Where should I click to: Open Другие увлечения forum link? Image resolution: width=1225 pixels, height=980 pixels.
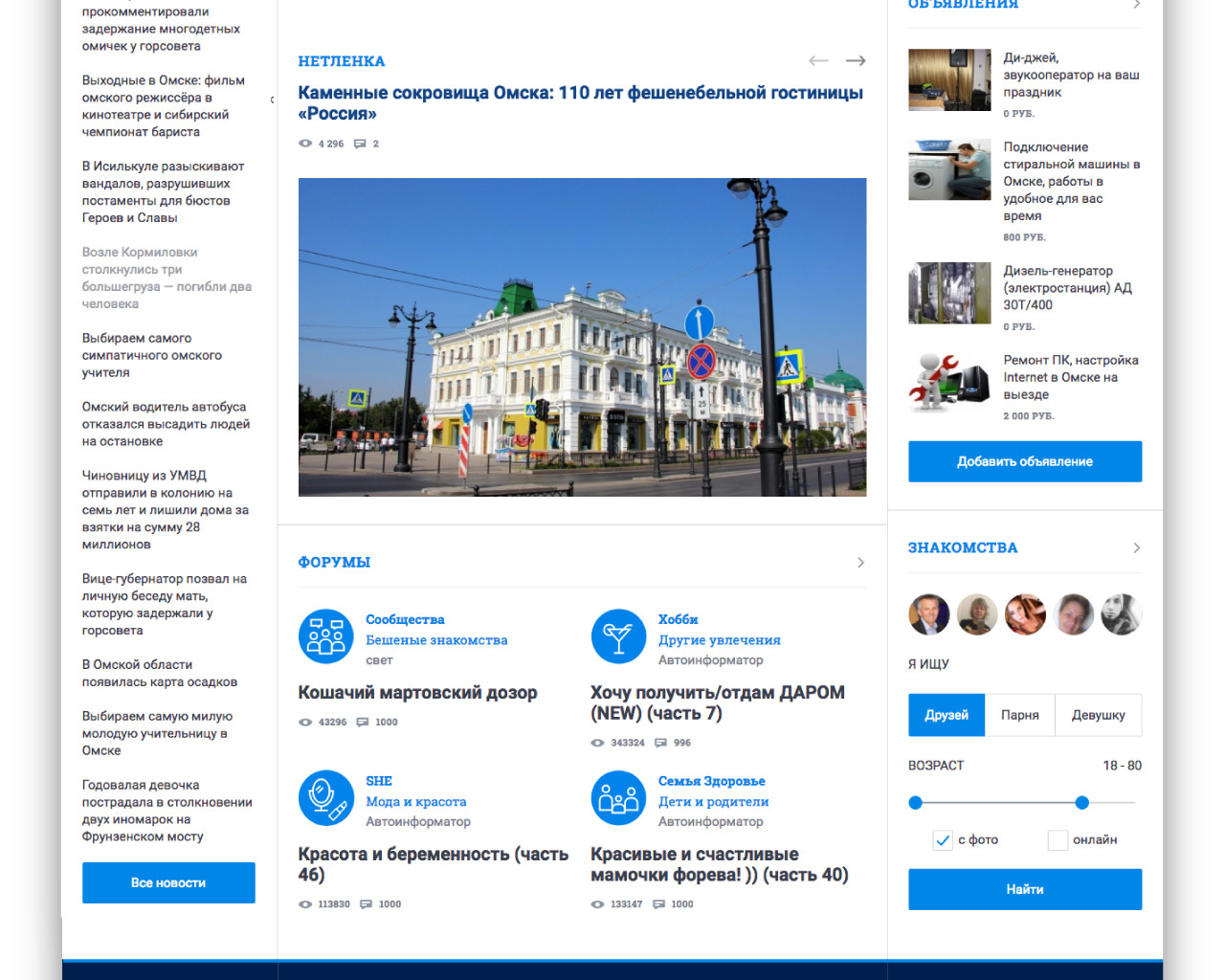[720, 640]
